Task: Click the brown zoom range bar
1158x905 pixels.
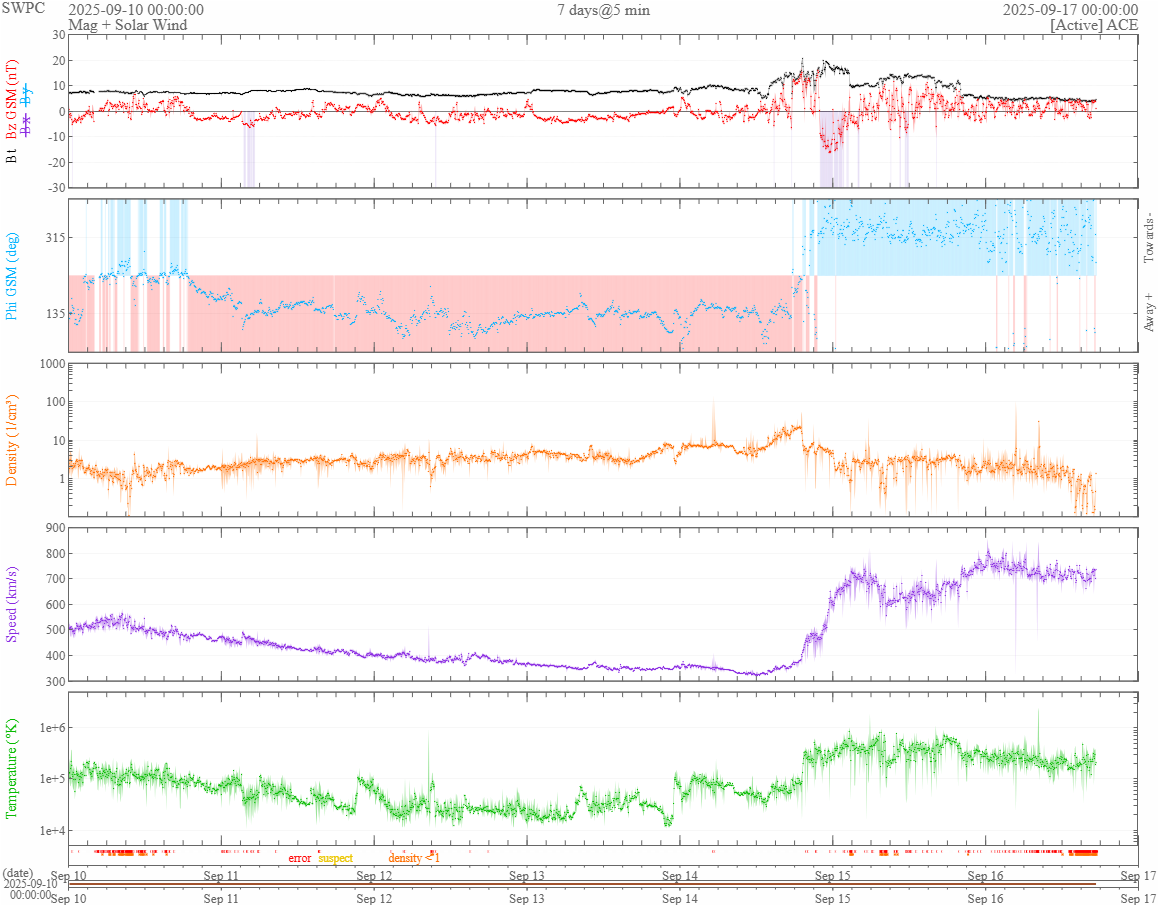Action: pos(582,884)
